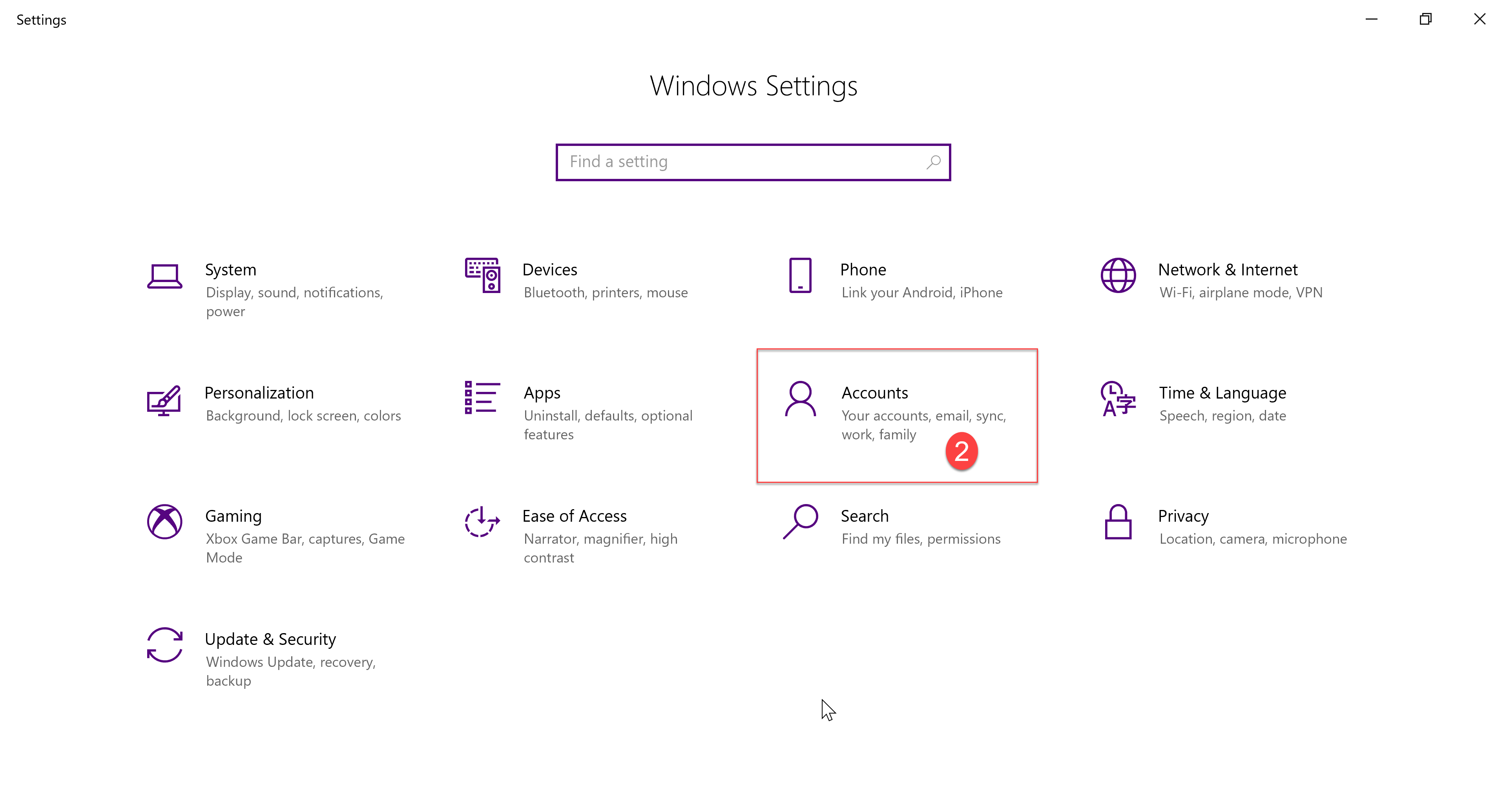
Task: Click the Search magnifier category icon
Action: pos(800,521)
